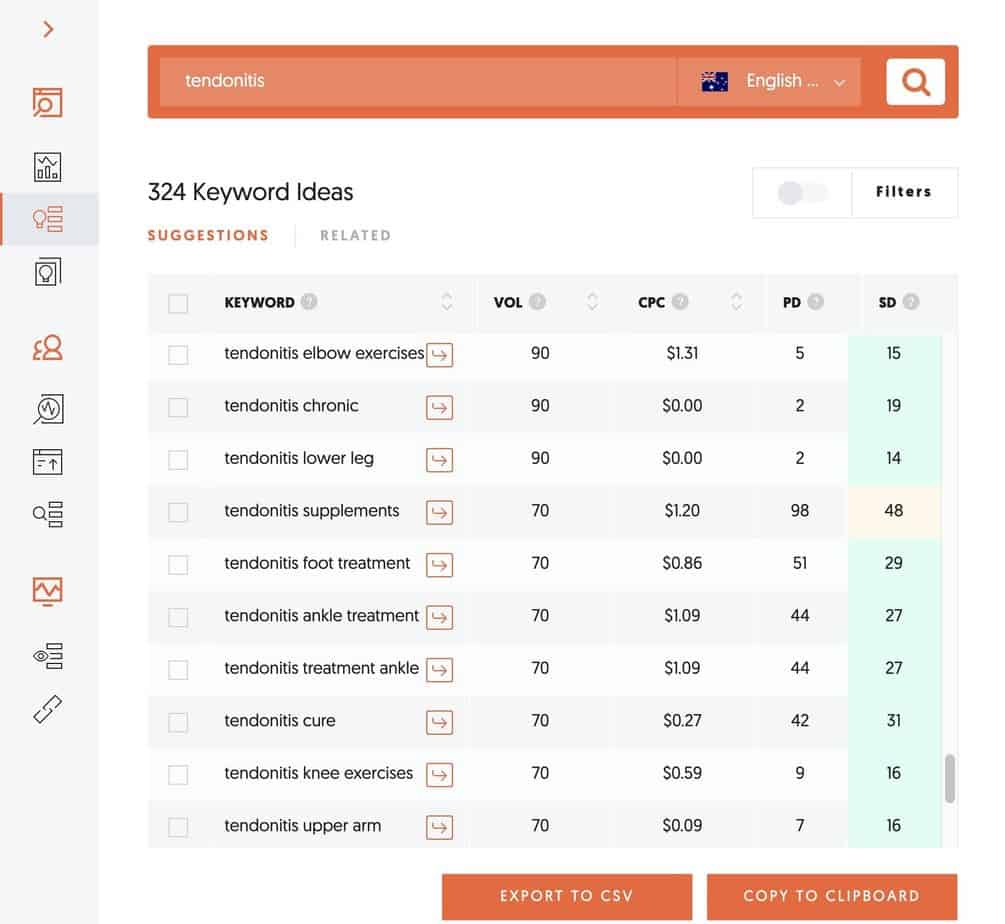Click the orange search magnifier button
This screenshot has height=924, width=1005.
pos(915,81)
